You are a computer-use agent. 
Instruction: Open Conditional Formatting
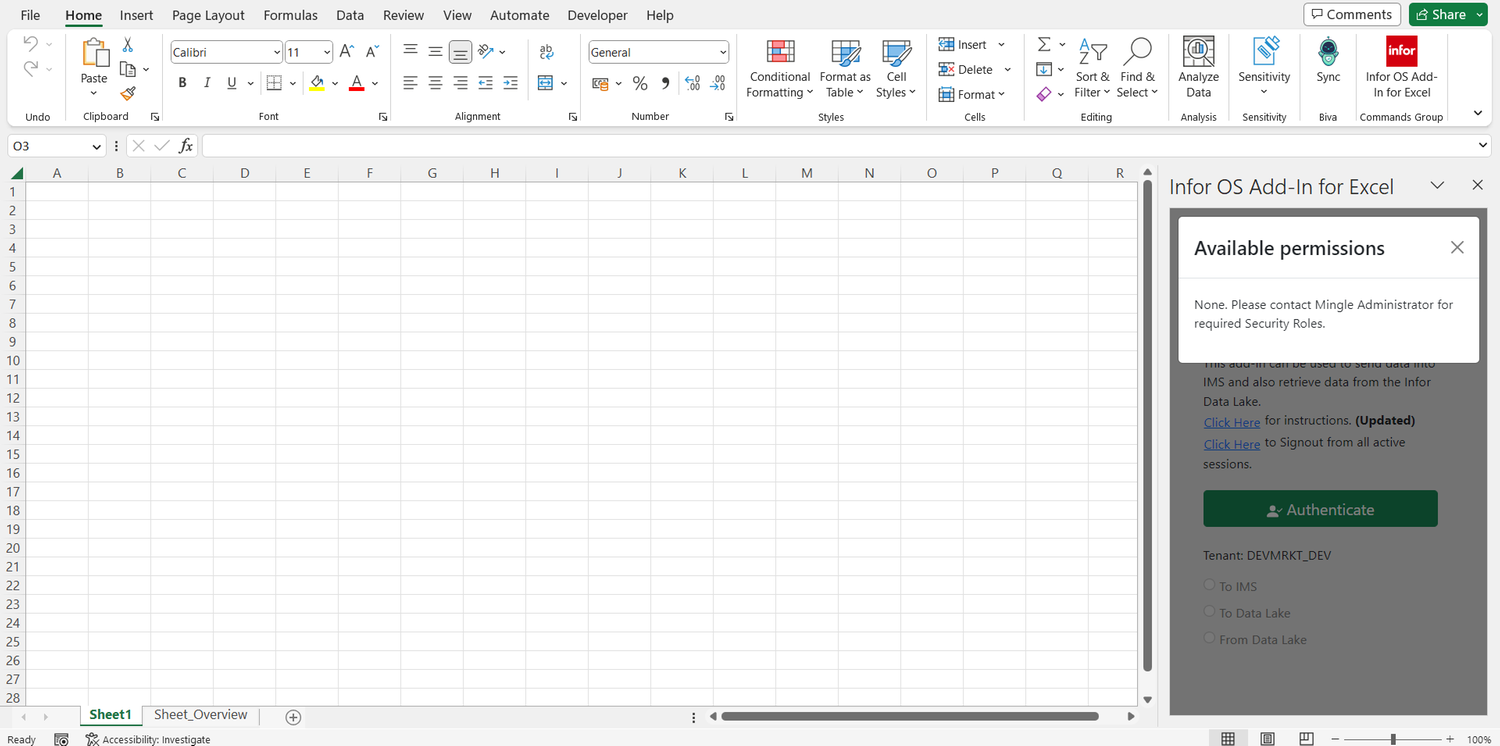(x=779, y=67)
